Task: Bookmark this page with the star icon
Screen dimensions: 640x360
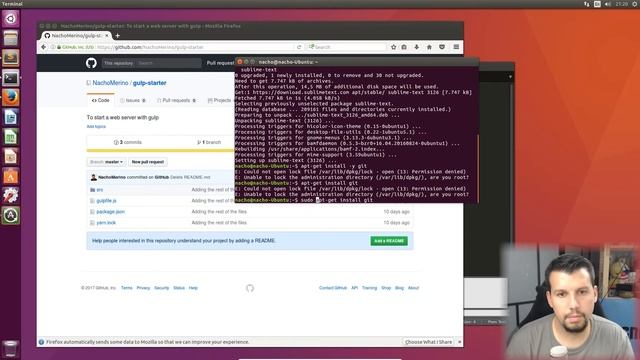Action: click(x=393, y=47)
